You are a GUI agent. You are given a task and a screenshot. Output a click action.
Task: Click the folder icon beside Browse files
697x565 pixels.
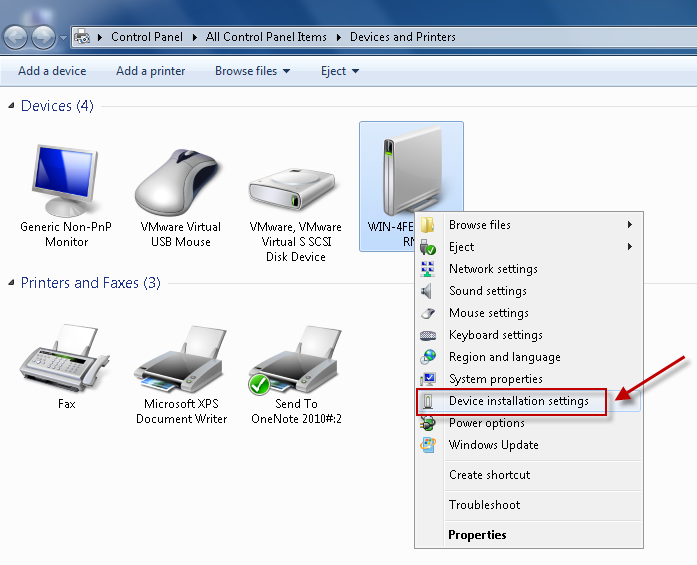tap(428, 225)
